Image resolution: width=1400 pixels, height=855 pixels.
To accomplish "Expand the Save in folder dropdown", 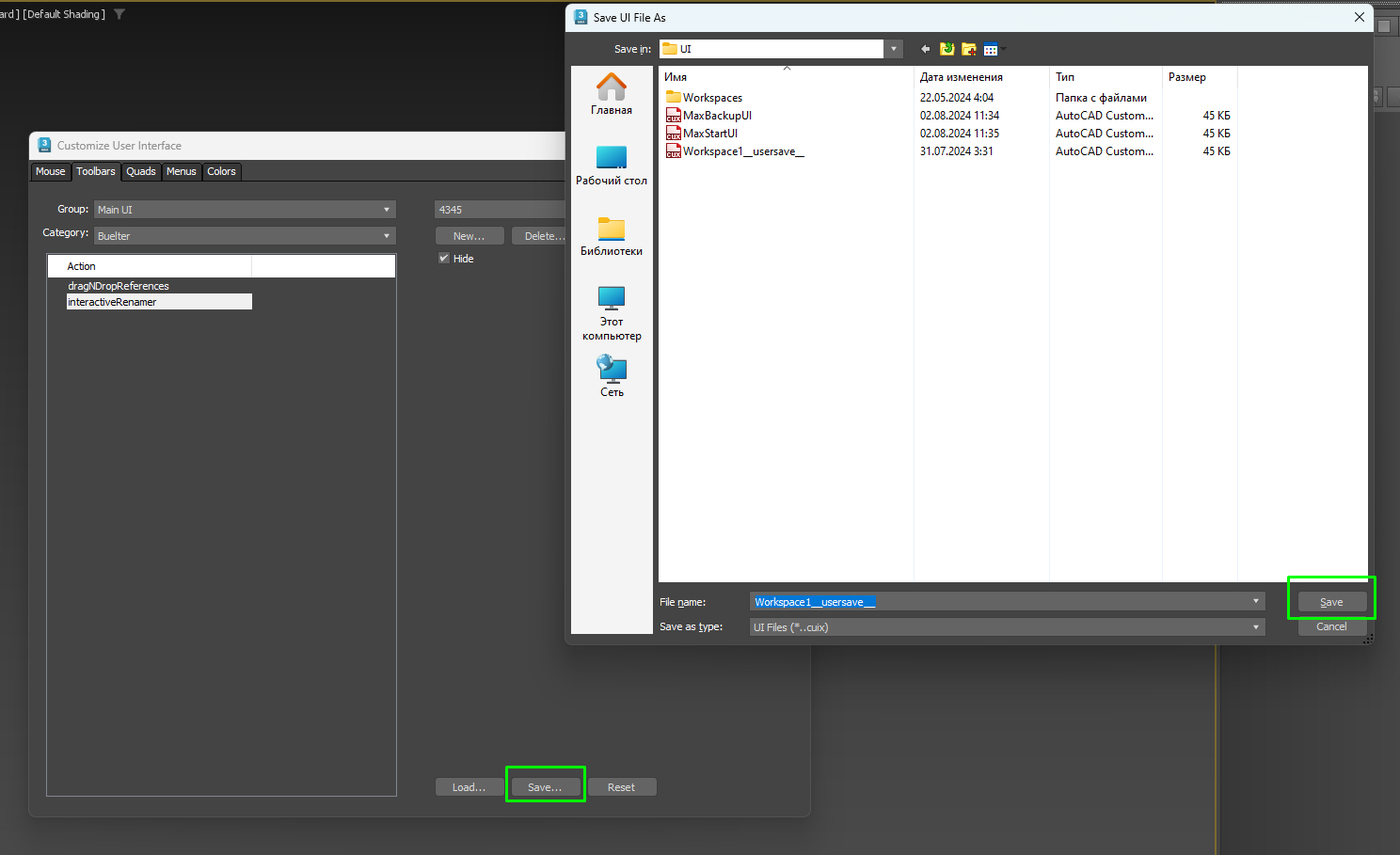I will click(893, 48).
